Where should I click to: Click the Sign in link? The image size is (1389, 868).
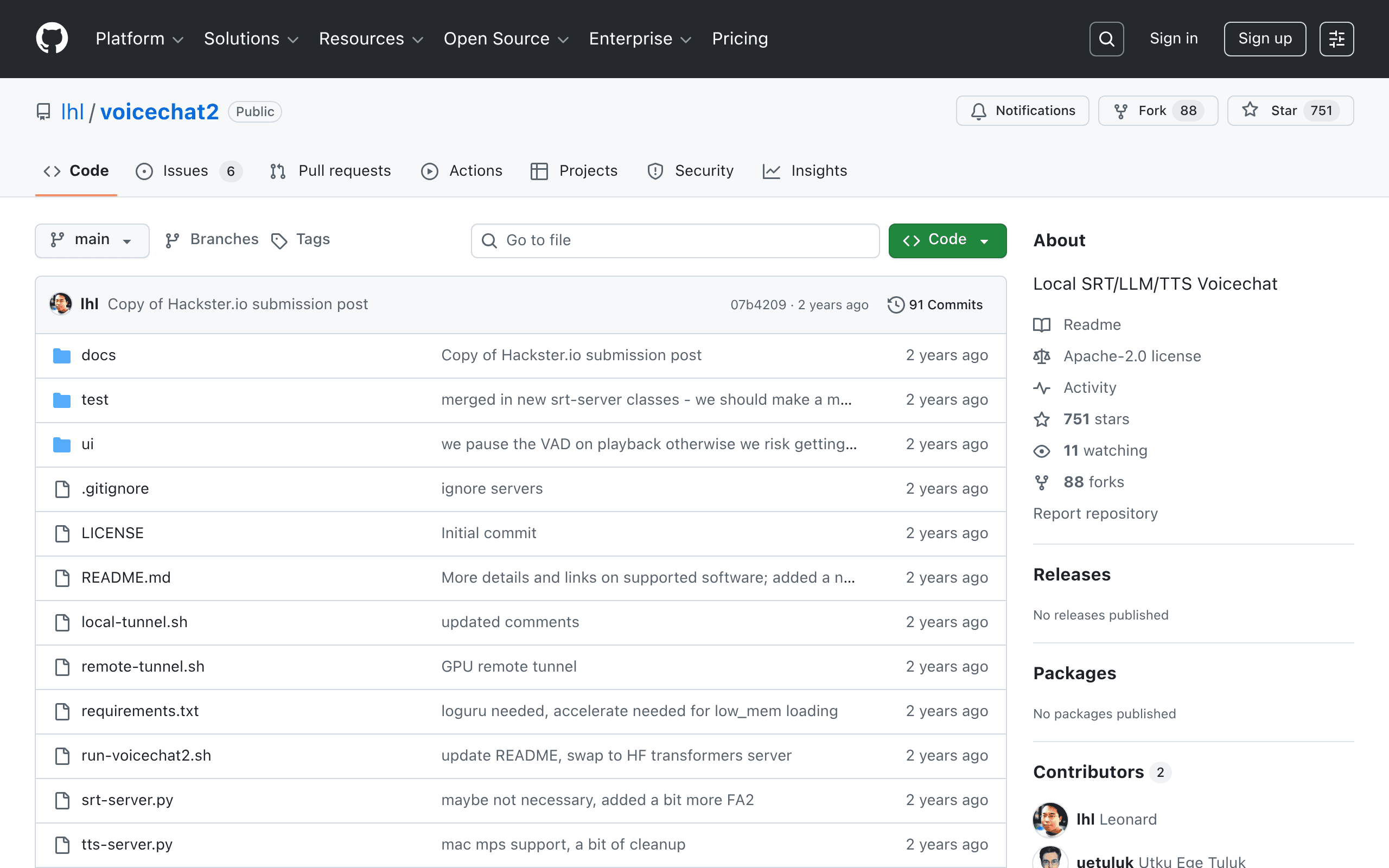point(1174,39)
